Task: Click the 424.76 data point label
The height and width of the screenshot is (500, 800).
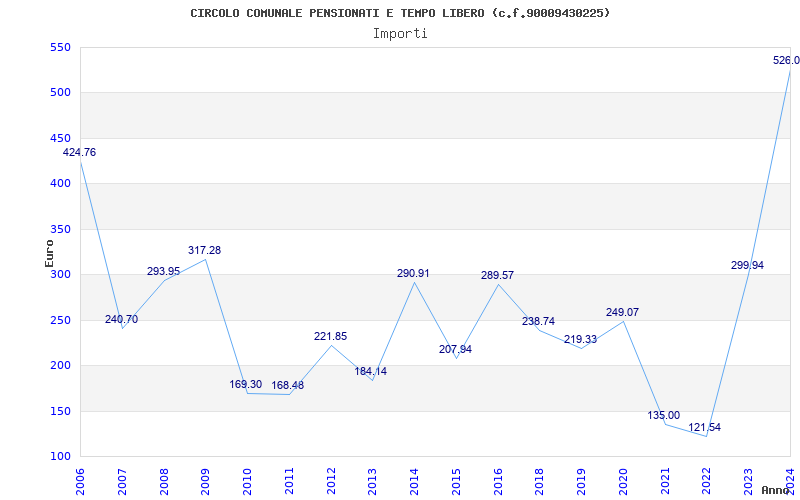Action: pyautogui.click(x=79, y=153)
